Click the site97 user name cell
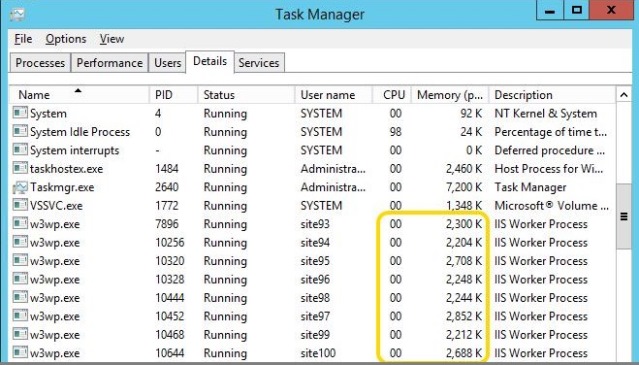 click(x=315, y=317)
